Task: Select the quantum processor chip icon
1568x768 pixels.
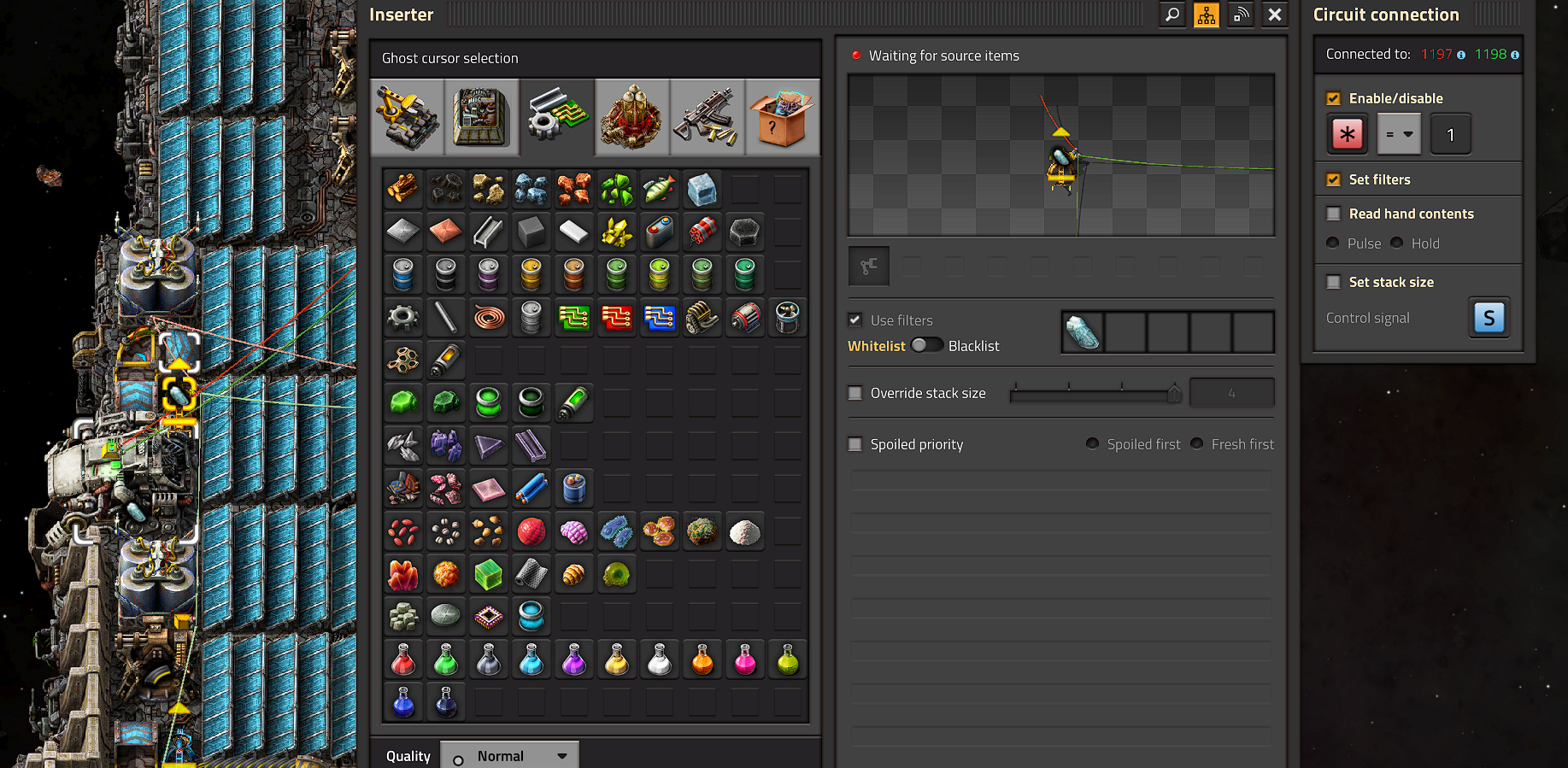Action: tap(489, 616)
